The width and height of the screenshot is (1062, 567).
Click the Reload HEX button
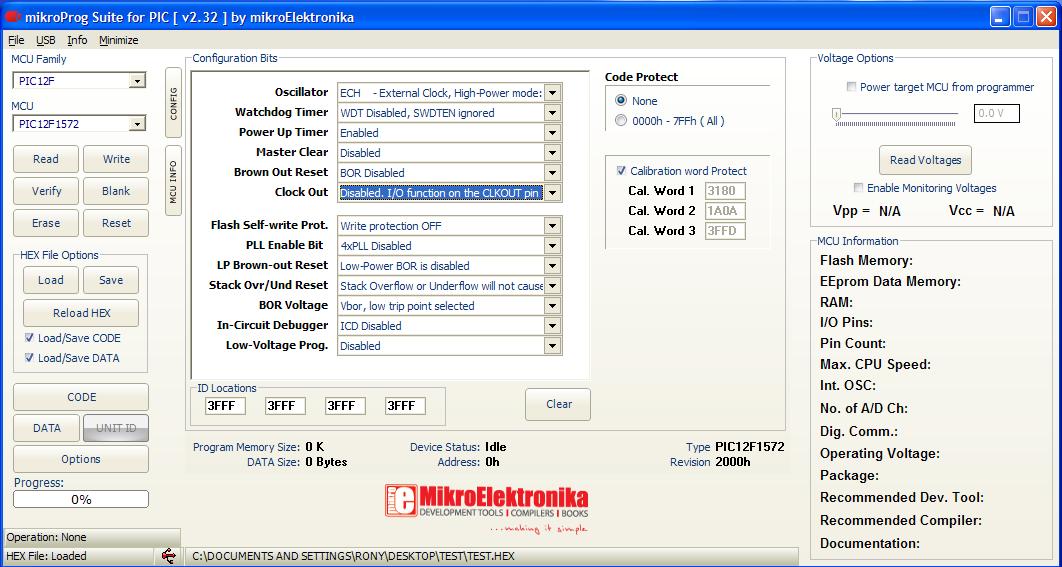click(81, 313)
